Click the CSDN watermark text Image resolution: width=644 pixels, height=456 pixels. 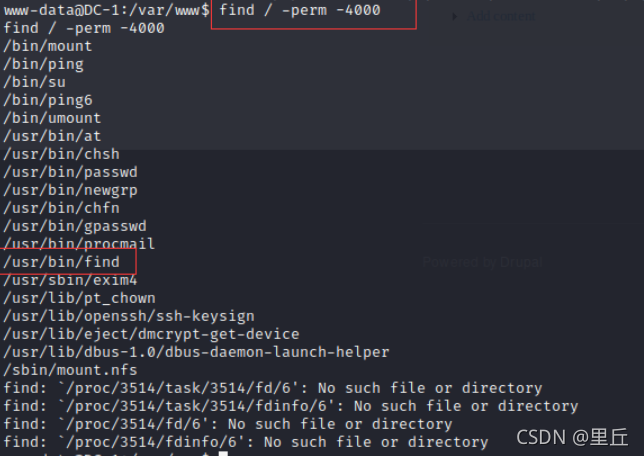point(572,438)
